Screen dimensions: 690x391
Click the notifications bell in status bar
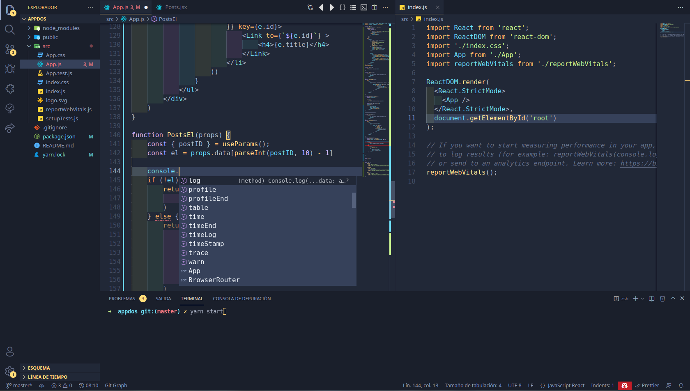(x=681, y=386)
